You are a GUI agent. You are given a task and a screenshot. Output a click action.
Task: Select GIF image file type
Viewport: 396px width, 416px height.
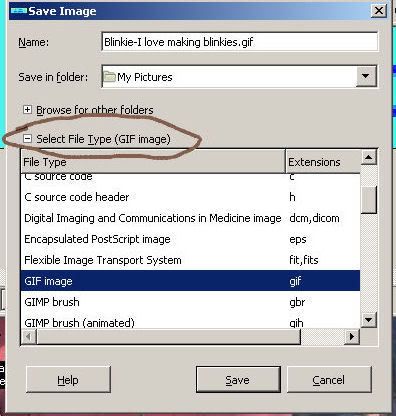point(190,281)
